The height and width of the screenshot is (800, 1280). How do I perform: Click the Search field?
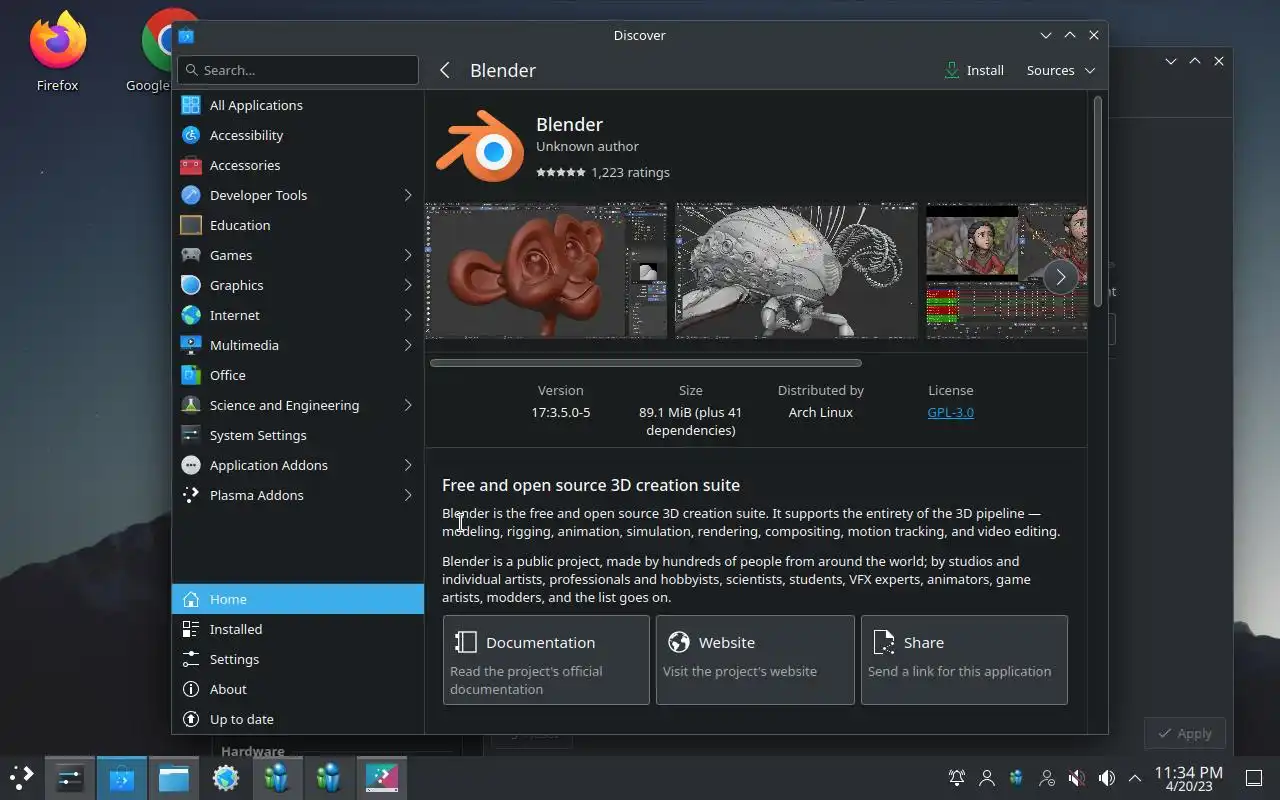[x=298, y=70]
